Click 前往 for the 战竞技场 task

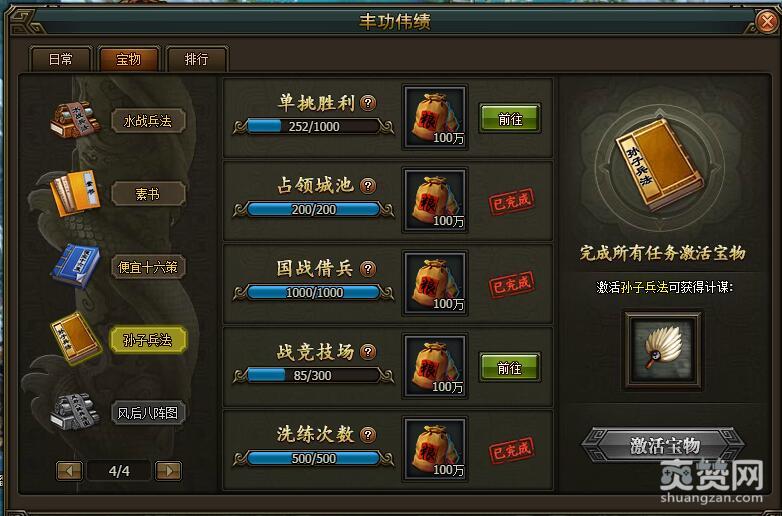(x=510, y=368)
